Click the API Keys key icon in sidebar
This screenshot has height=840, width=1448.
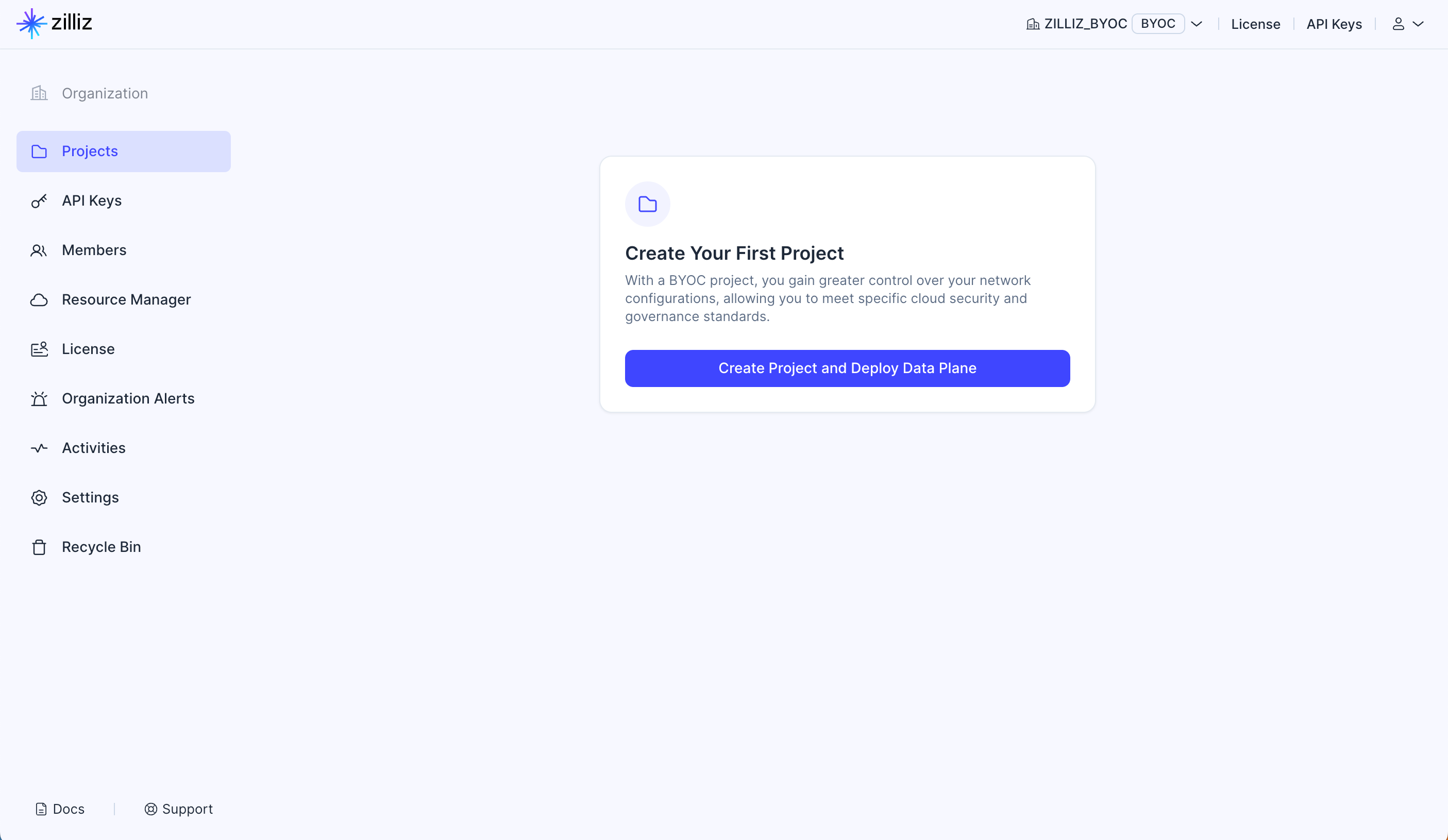point(39,201)
